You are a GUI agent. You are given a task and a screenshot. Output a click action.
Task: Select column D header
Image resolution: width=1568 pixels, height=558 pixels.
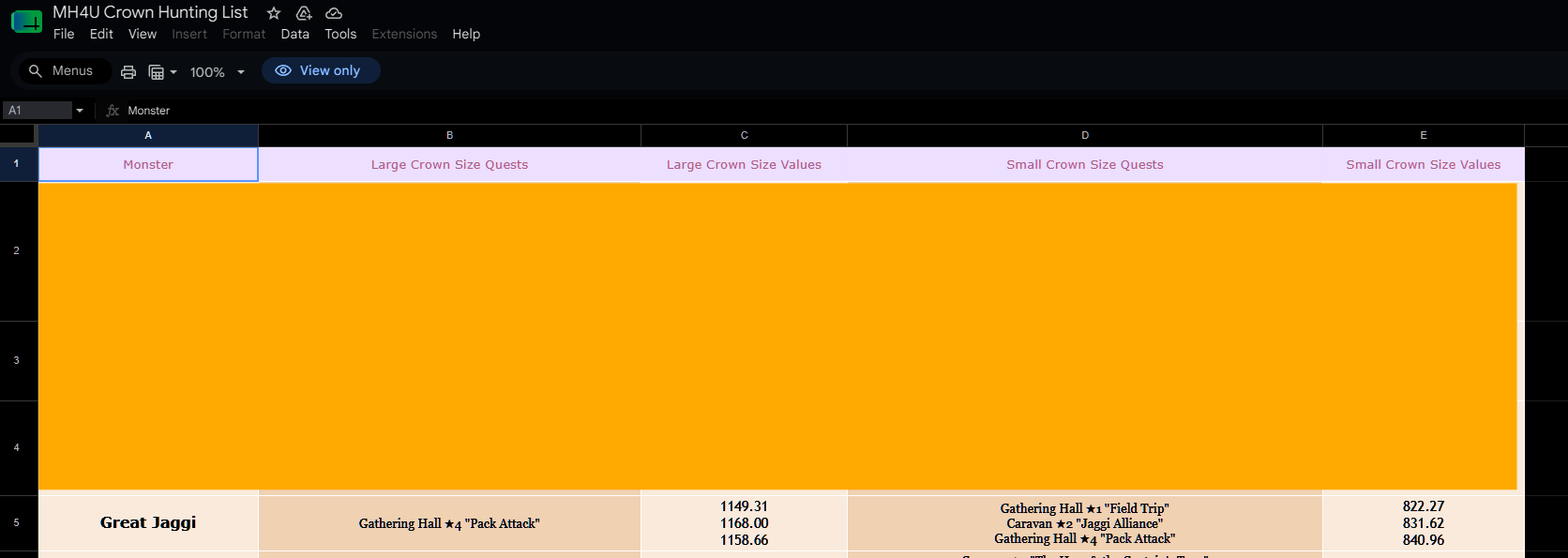1085,135
